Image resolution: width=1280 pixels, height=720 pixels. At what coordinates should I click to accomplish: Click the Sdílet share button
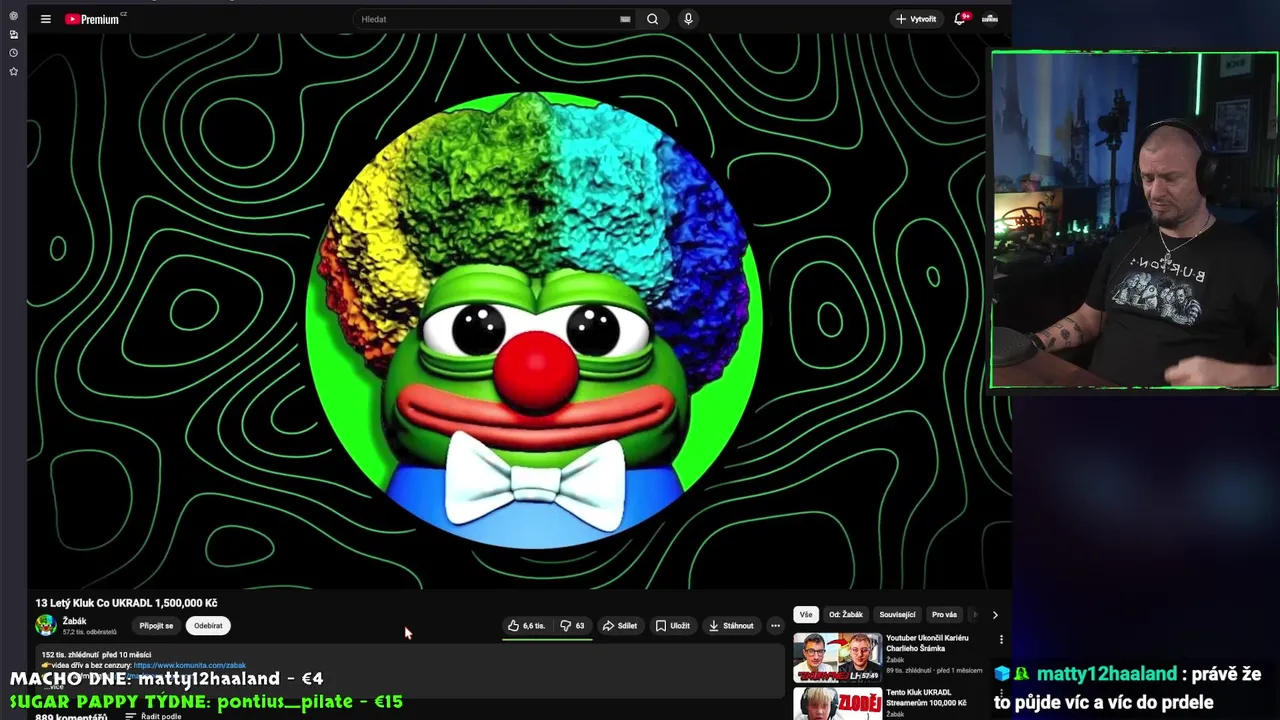point(619,626)
